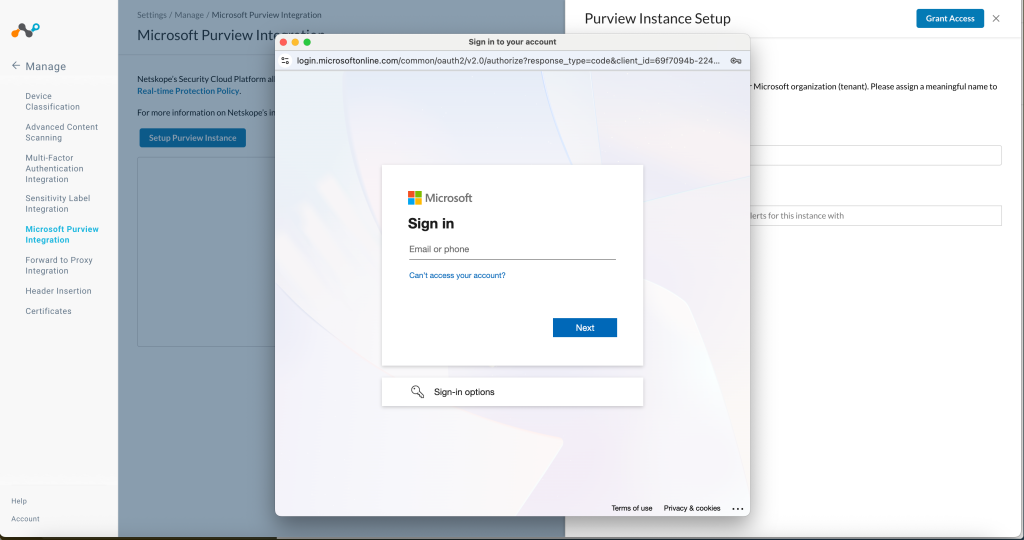Click the Purview Instance Setup heading
The width and height of the screenshot is (1024, 540).
(x=658, y=18)
